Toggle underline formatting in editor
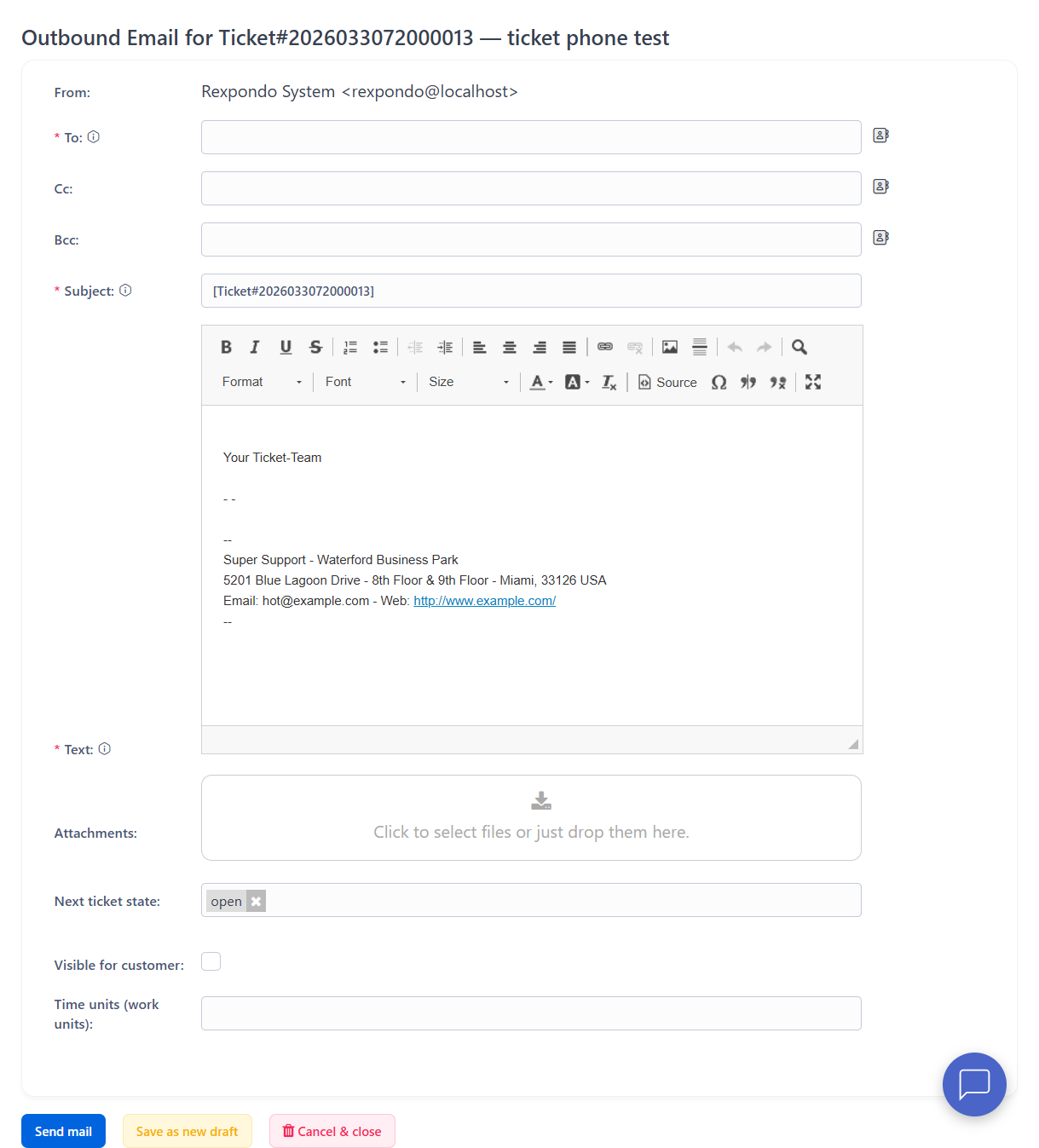 click(286, 347)
